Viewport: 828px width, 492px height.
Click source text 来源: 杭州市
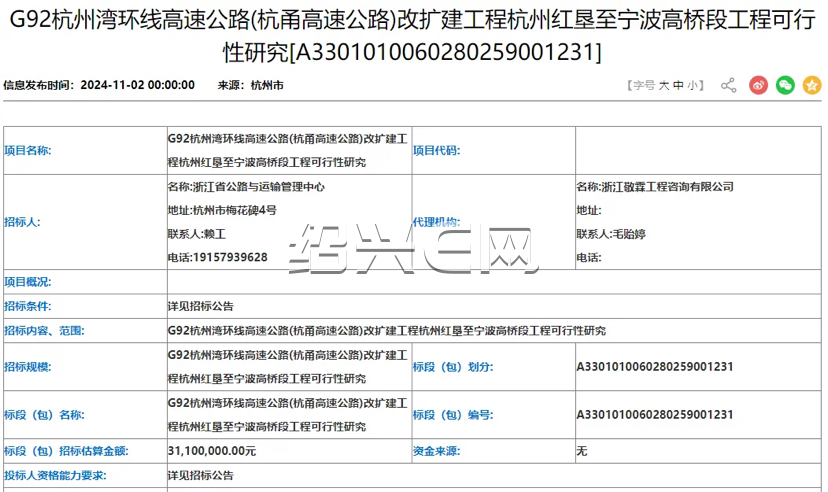click(250, 85)
